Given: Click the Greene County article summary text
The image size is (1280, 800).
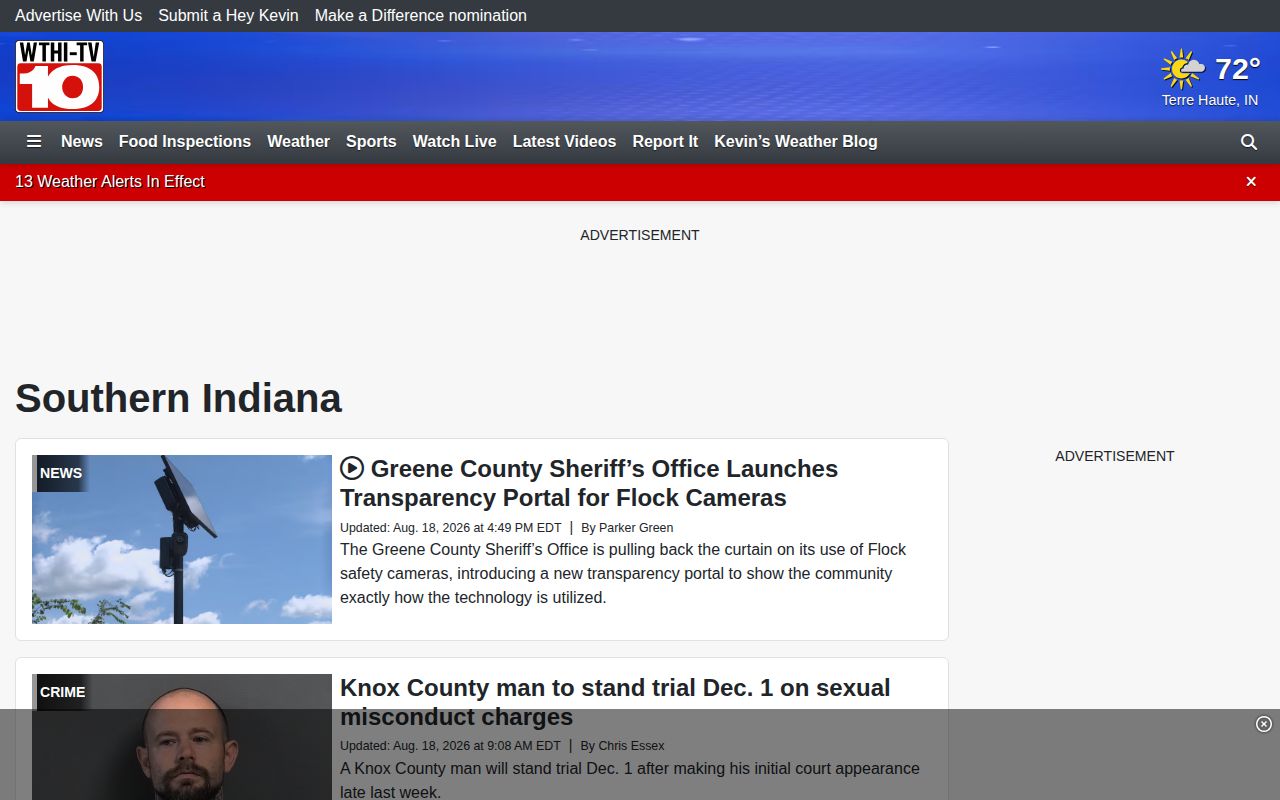Looking at the screenshot, I should [x=623, y=574].
